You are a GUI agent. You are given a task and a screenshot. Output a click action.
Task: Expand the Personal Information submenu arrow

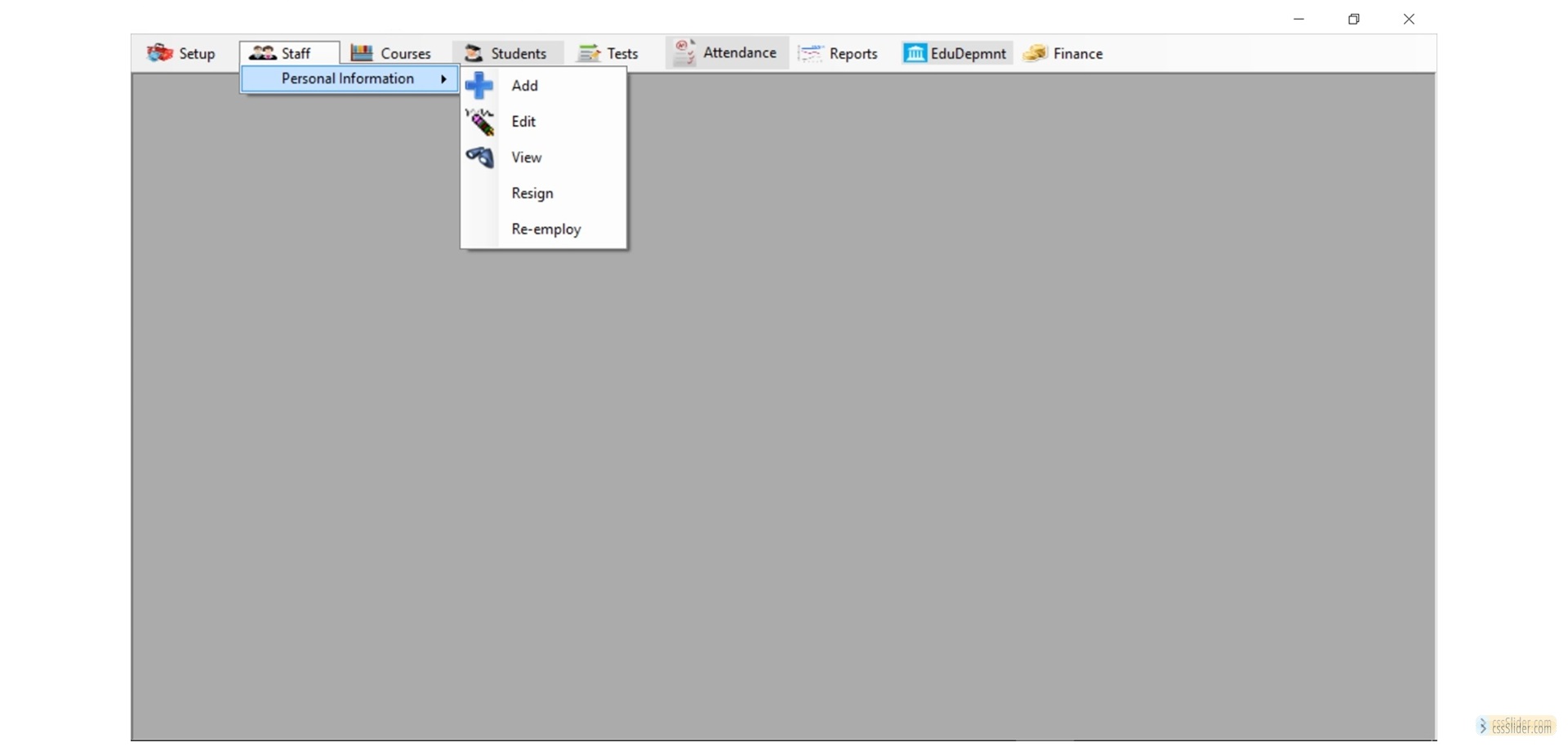click(x=443, y=79)
